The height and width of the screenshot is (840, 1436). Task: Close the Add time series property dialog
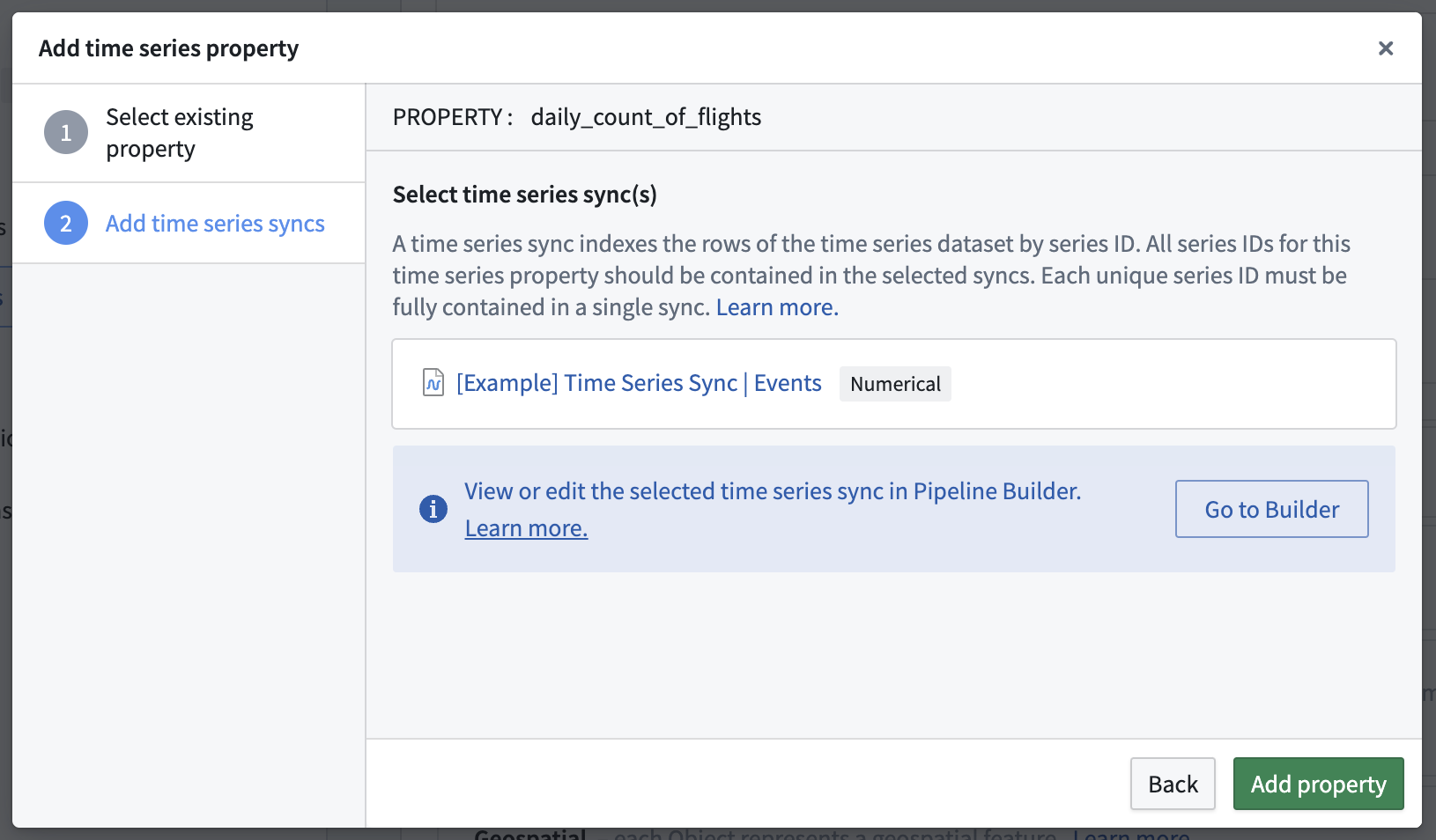pos(1386,48)
